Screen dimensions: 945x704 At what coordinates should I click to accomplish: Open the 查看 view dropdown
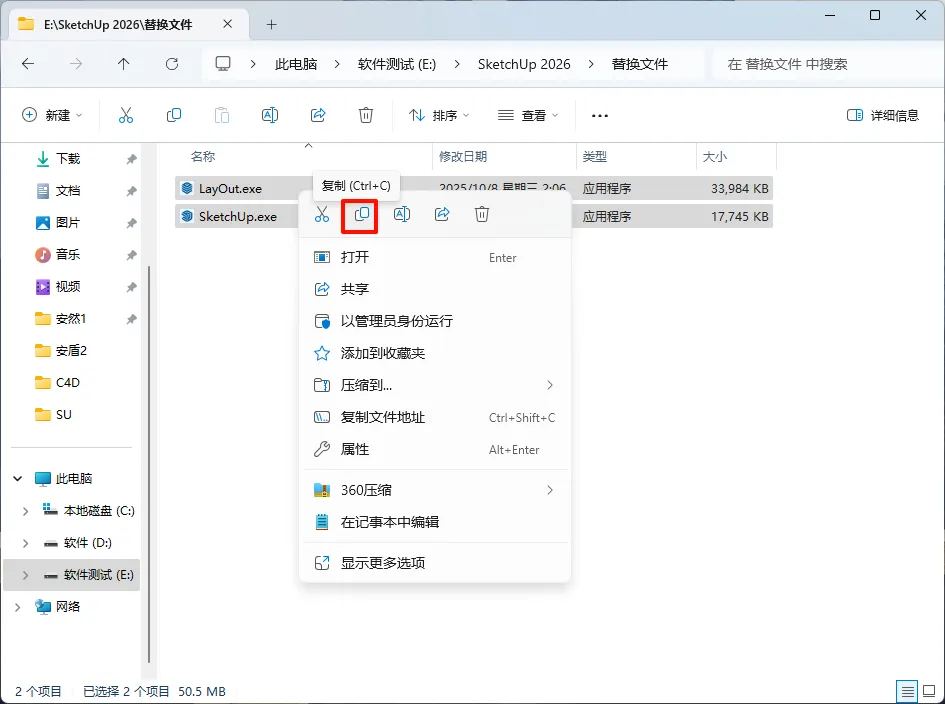(x=529, y=115)
